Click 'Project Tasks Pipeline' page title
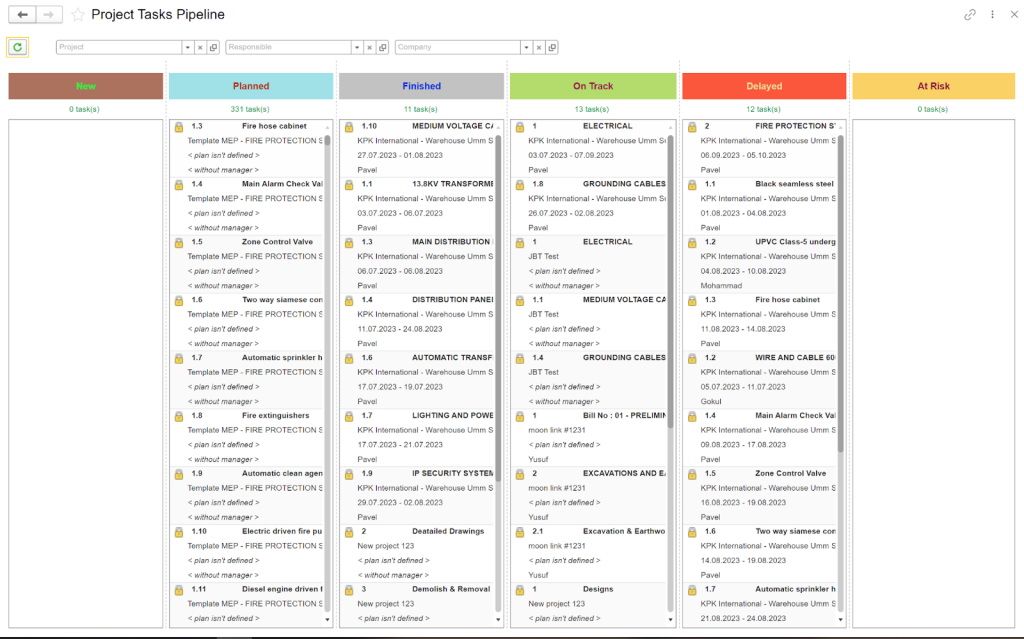 click(158, 14)
